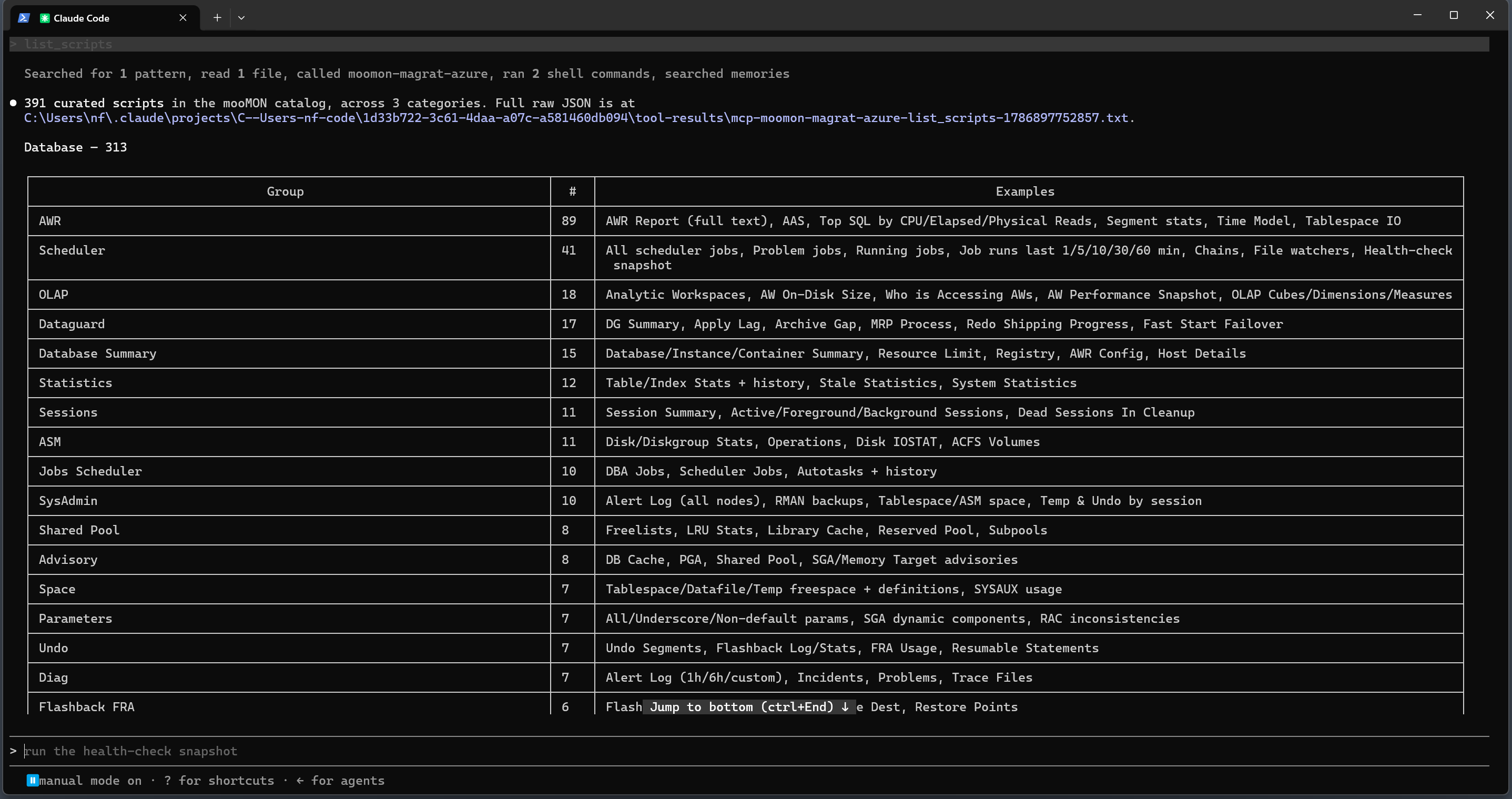The width and height of the screenshot is (1512, 799).
Task: Click 'All scheduler jobs' examples cell
Action: pyautogui.click(x=1029, y=258)
